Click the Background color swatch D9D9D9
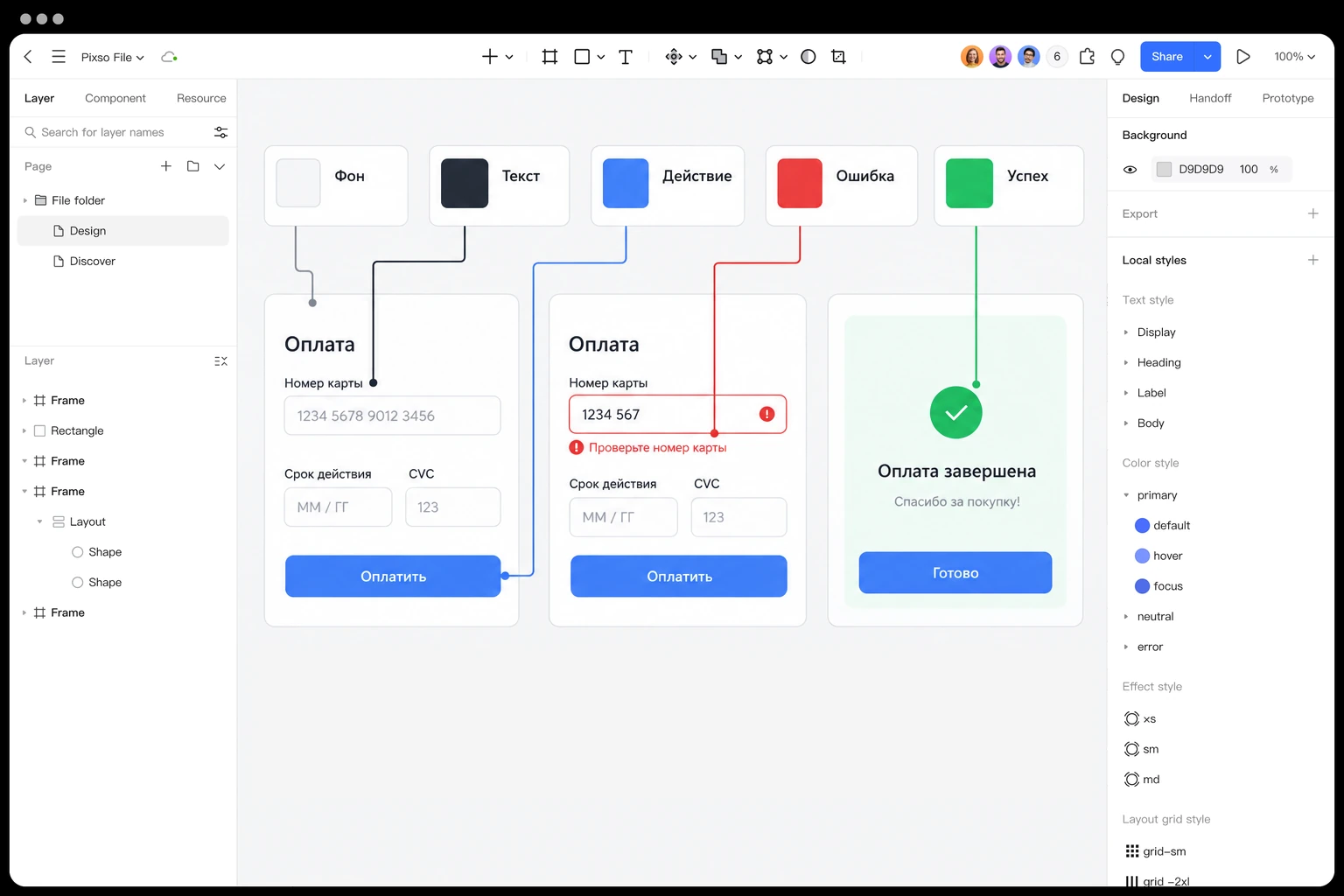This screenshot has height=896, width=1344. (1164, 170)
